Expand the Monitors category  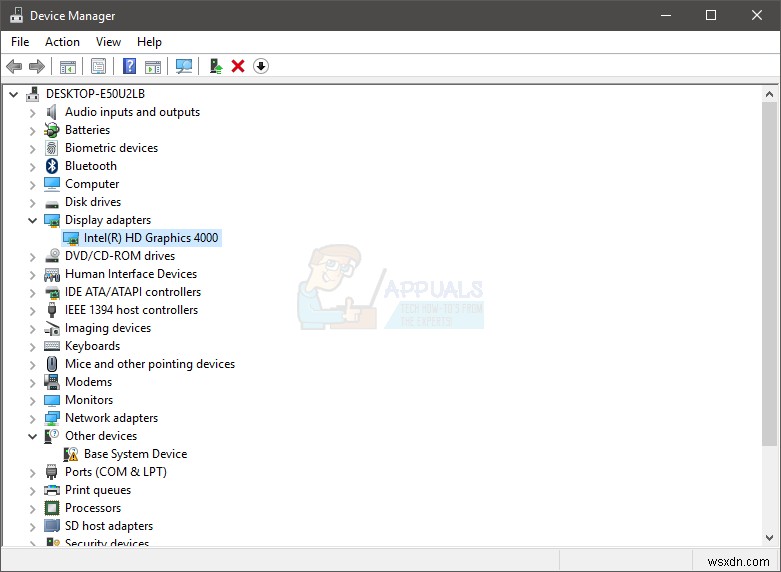coord(32,401)
